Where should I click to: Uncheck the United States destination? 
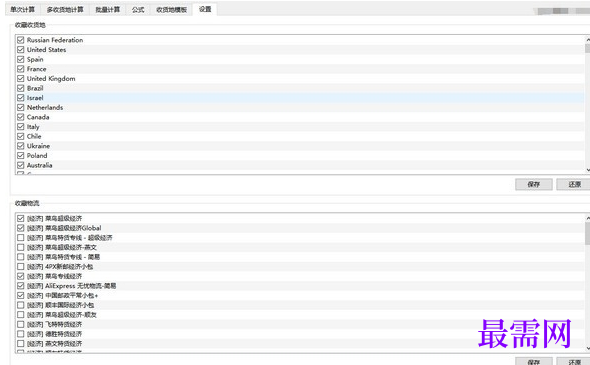tap(21, 50)
